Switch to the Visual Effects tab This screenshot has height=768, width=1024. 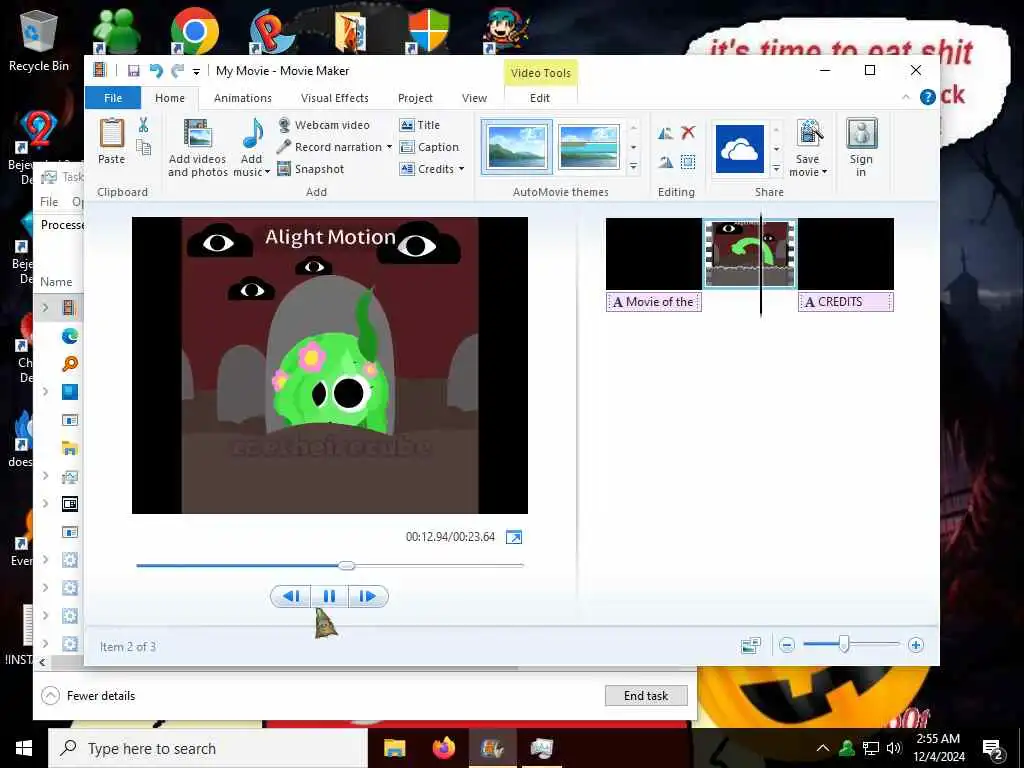point(334,98)
